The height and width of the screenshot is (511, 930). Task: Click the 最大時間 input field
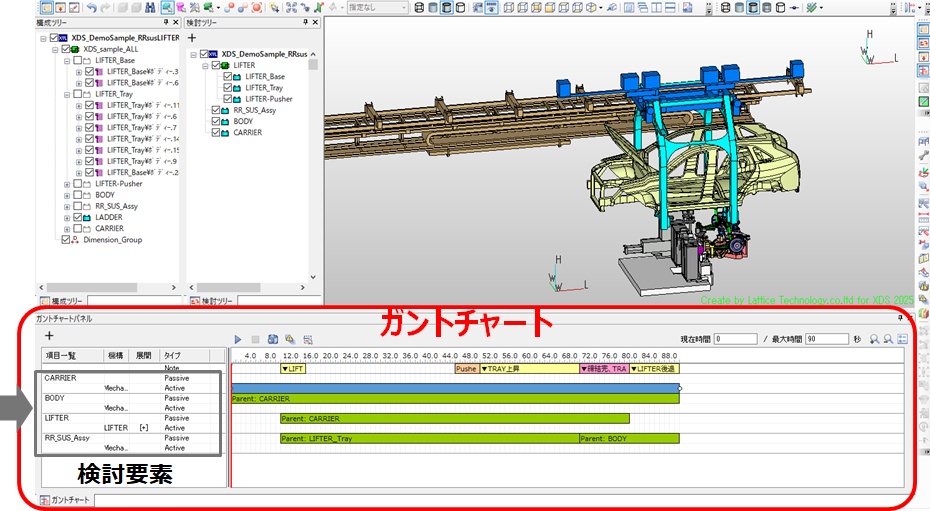827,339
